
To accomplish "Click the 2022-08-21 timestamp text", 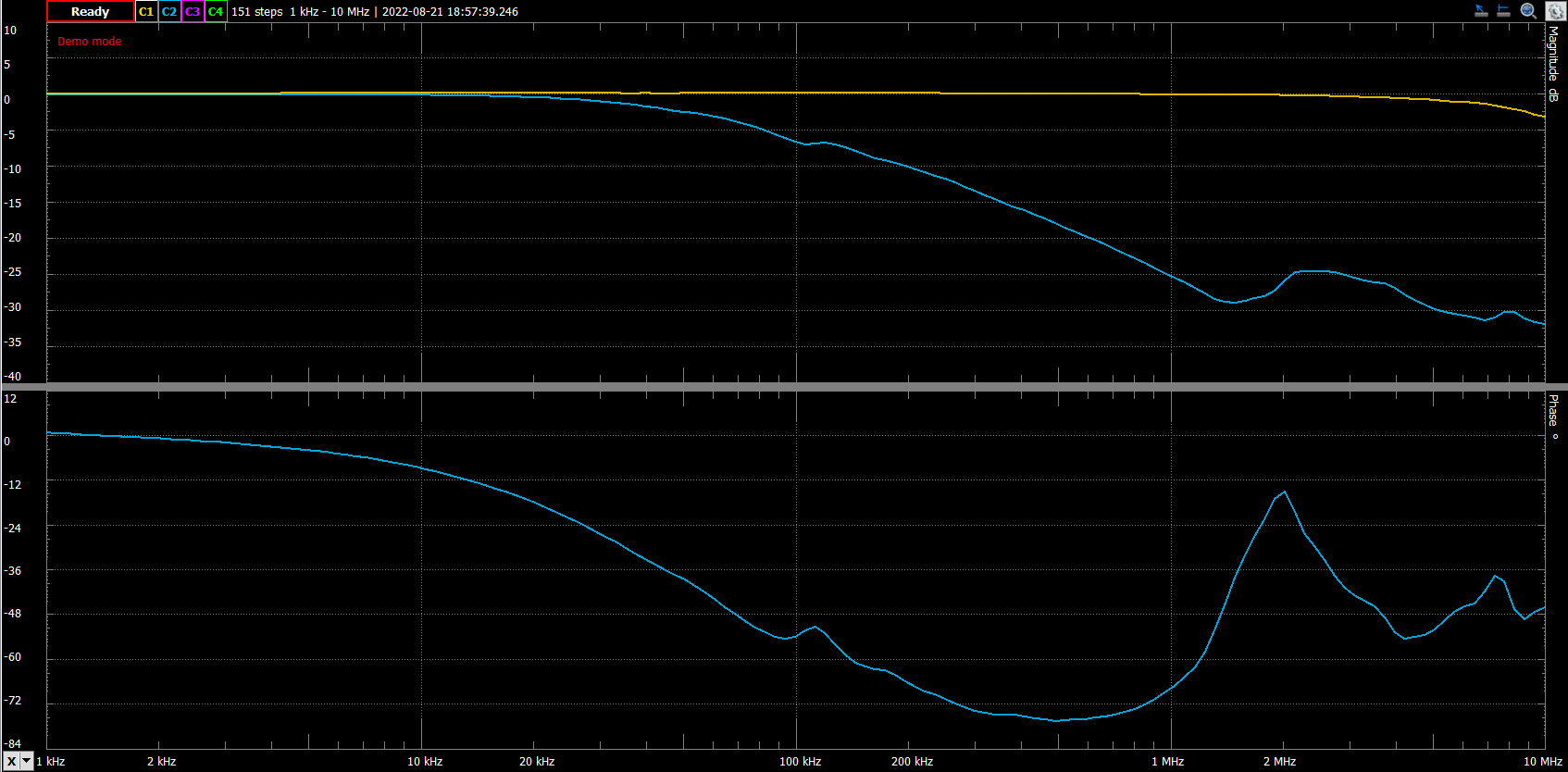I will [x=450, y=12].
